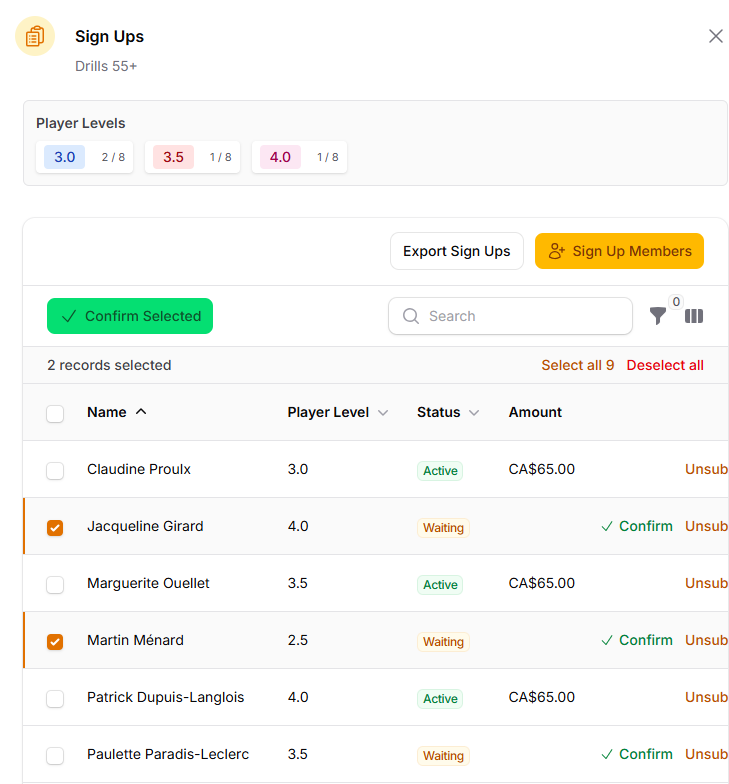Open the column visibility icon
The width and height of the screenshot is (729, 784).
click(694, 316)
